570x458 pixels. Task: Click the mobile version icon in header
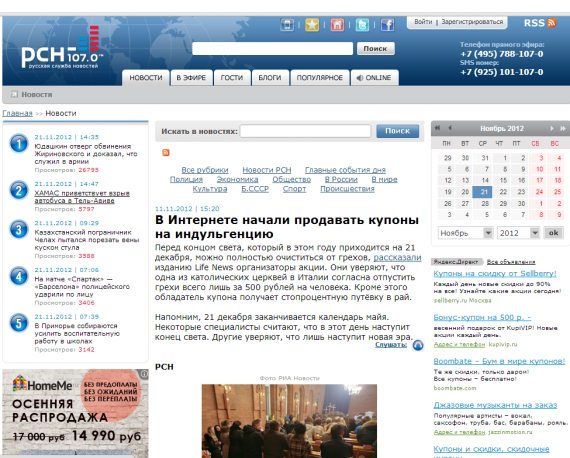point(287,25)
